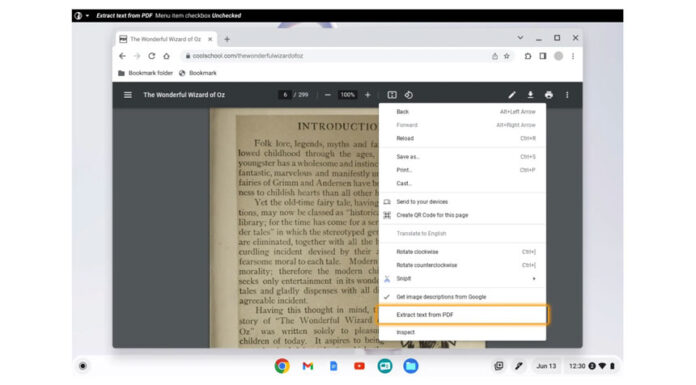Select Rotate clockwise menu item

point(462,252)
